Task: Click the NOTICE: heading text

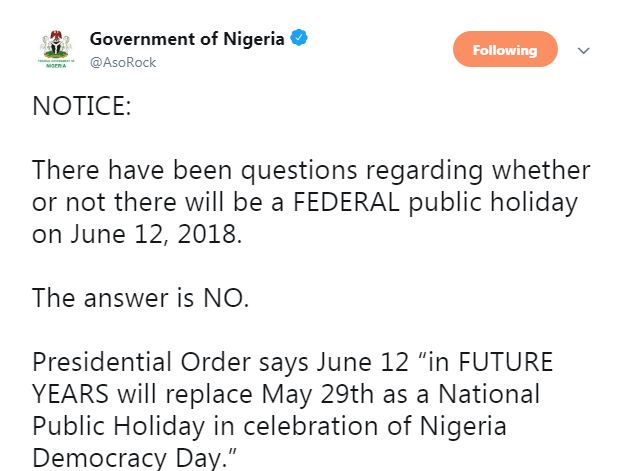Action: click(x=81, y=107)
